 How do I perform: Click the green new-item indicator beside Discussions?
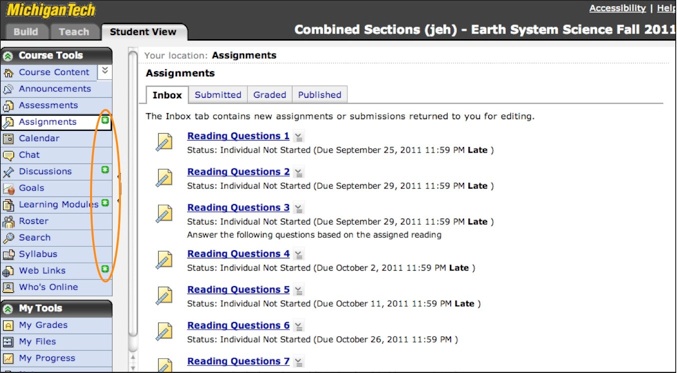pyautogui.click(x=105, y=170)
